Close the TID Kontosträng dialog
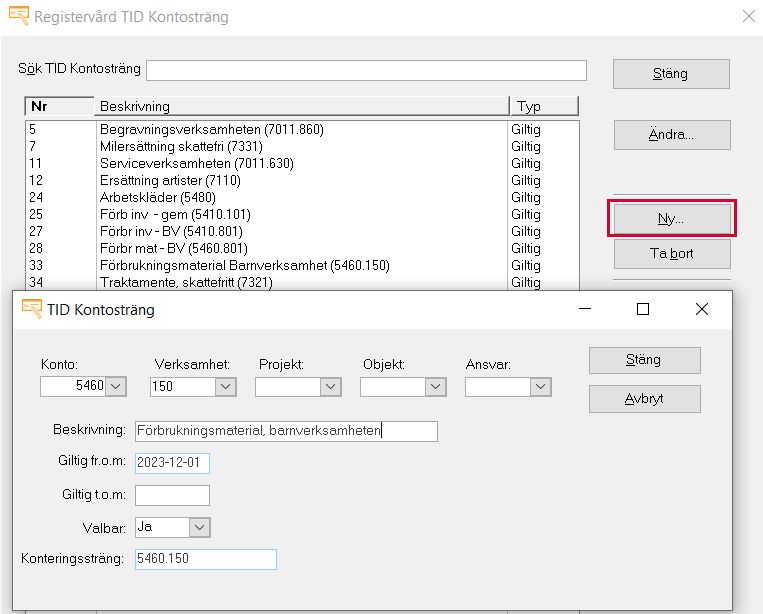The image size is (763, 614). [702, 309]
